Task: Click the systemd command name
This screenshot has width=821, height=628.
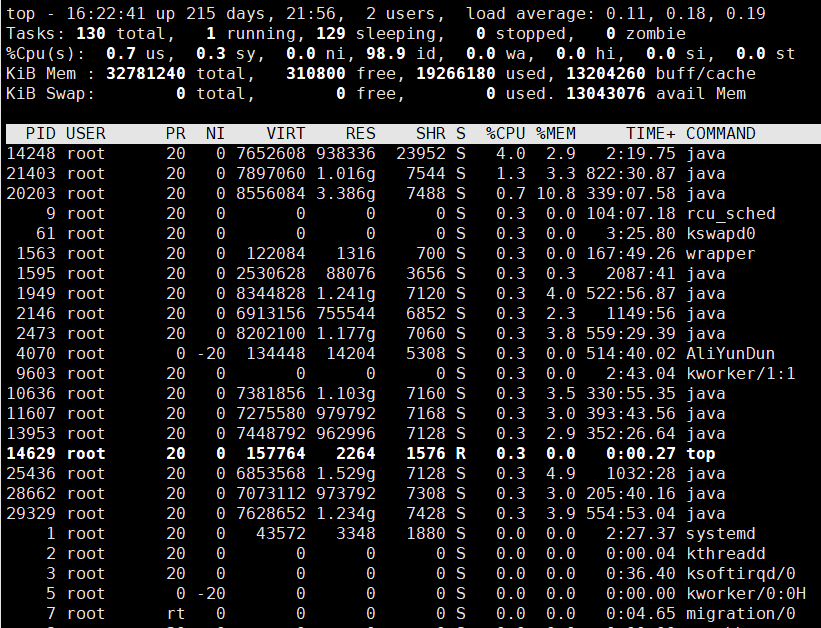Action: tap(720, 534)
